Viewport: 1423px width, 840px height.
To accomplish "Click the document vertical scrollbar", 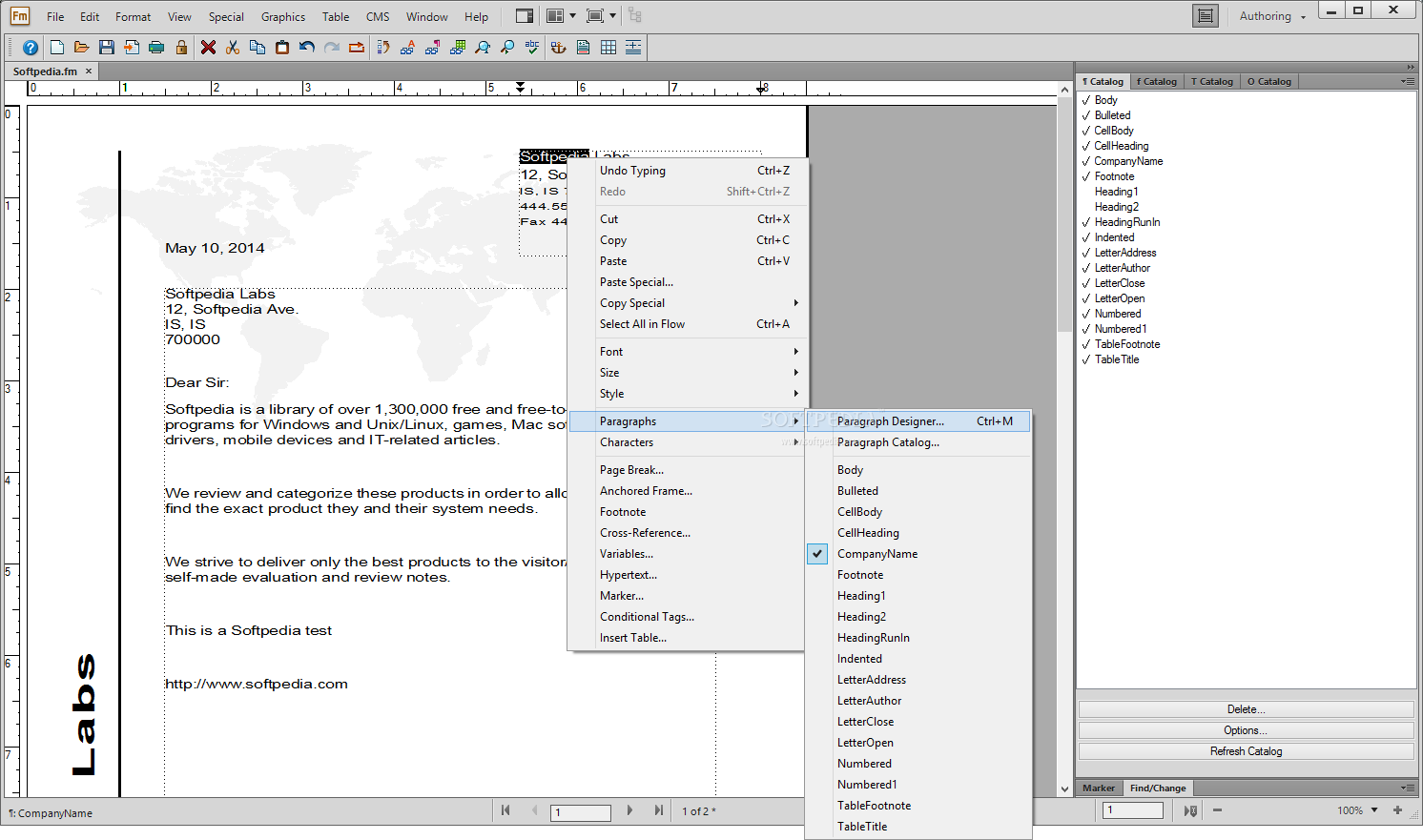I will click(x=1064, y=439).
